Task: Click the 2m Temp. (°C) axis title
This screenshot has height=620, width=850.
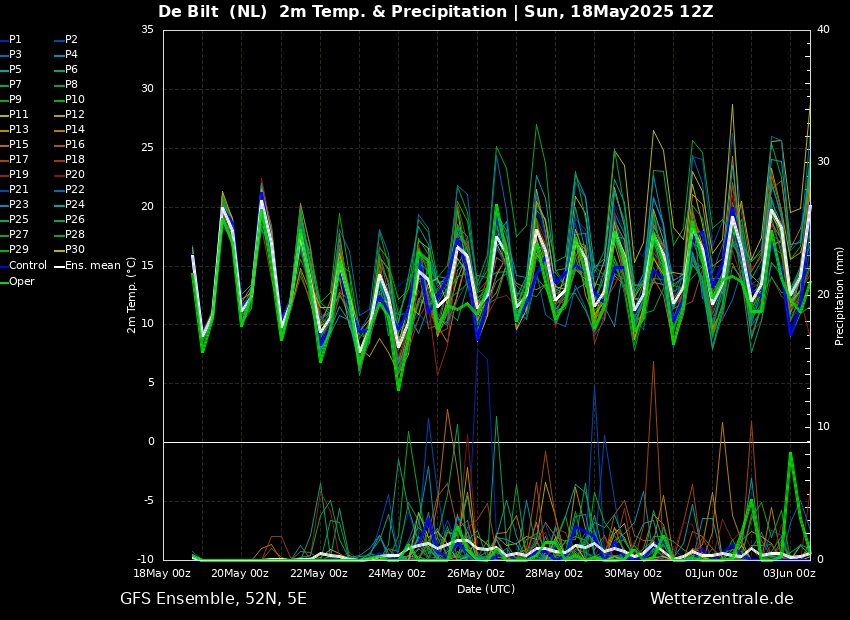Action: tap(132, 294)
